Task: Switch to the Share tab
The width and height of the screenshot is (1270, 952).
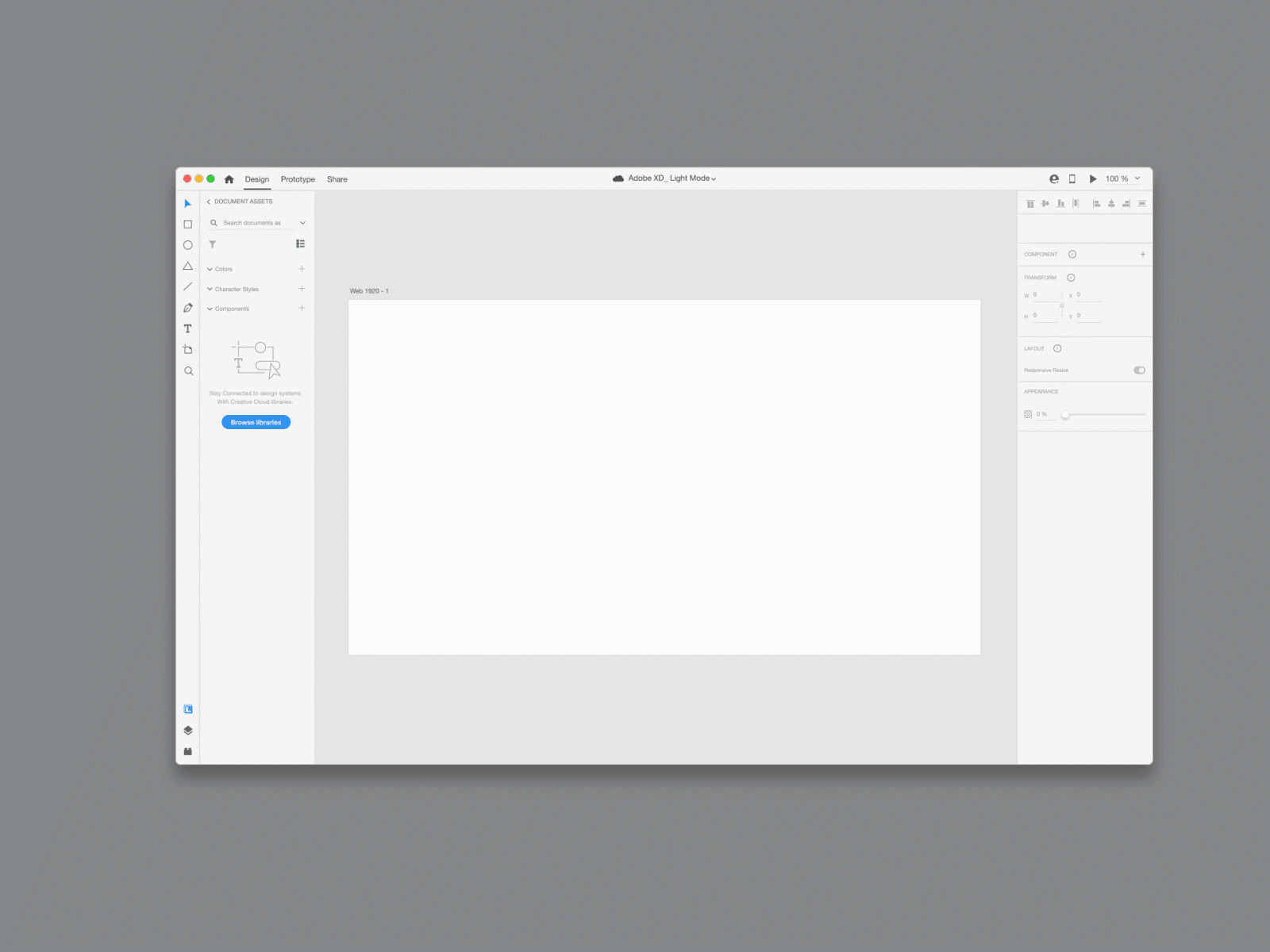Action: point(337,179)
